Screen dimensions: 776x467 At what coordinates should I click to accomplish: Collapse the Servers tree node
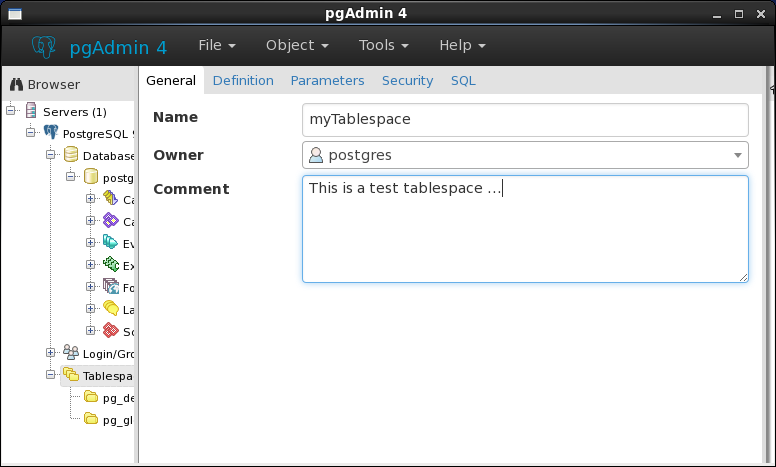pyautogui.click(x=10, y=110)
